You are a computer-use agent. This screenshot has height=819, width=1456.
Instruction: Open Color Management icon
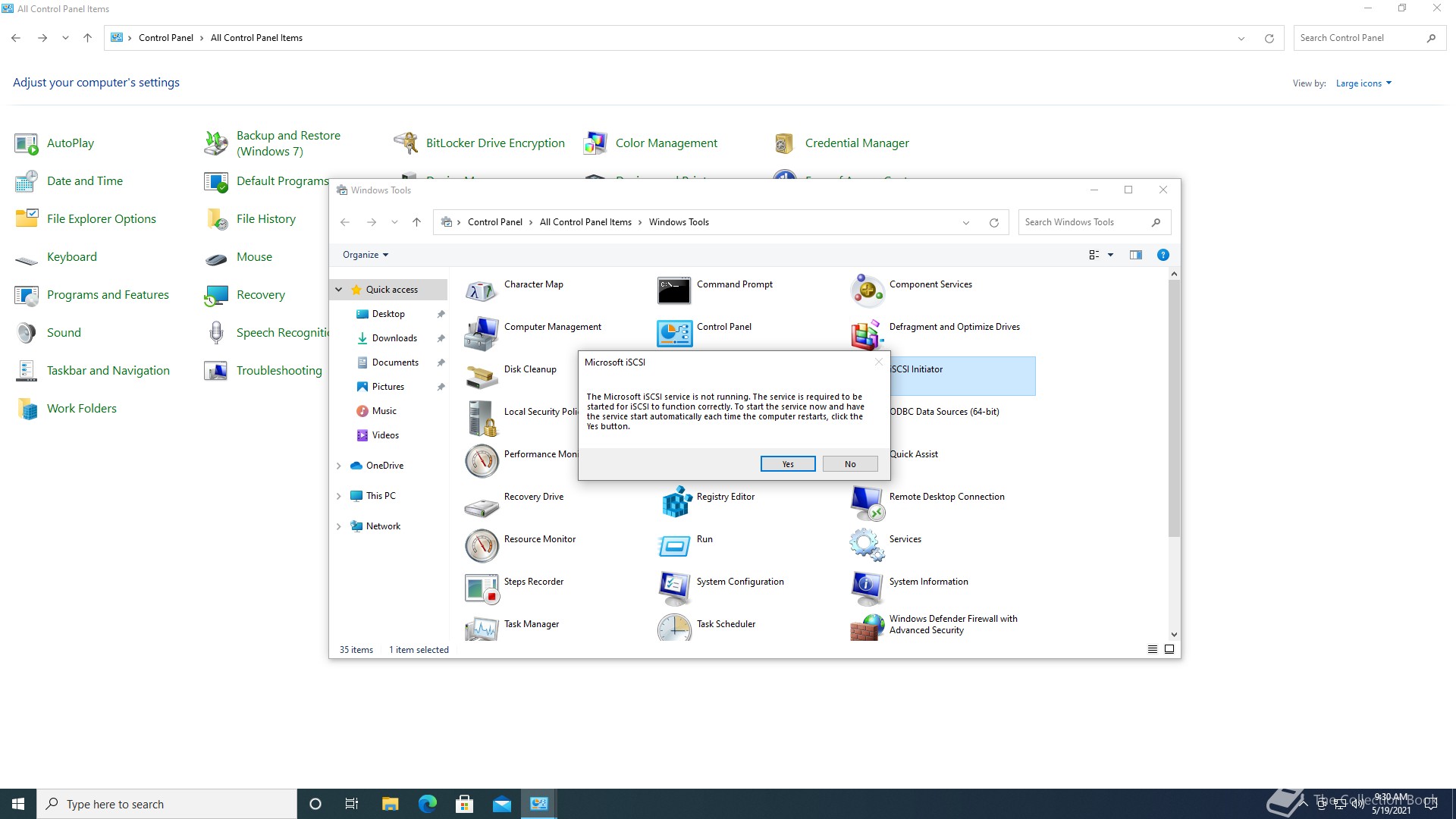[x=595, y=143]
